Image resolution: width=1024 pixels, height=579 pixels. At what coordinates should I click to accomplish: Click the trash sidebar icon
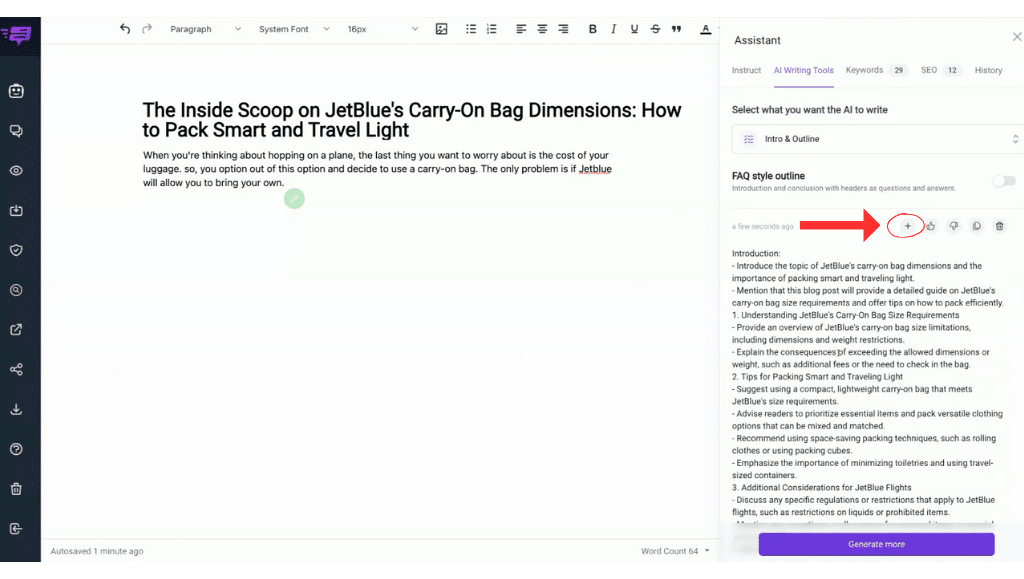[16, 489]
